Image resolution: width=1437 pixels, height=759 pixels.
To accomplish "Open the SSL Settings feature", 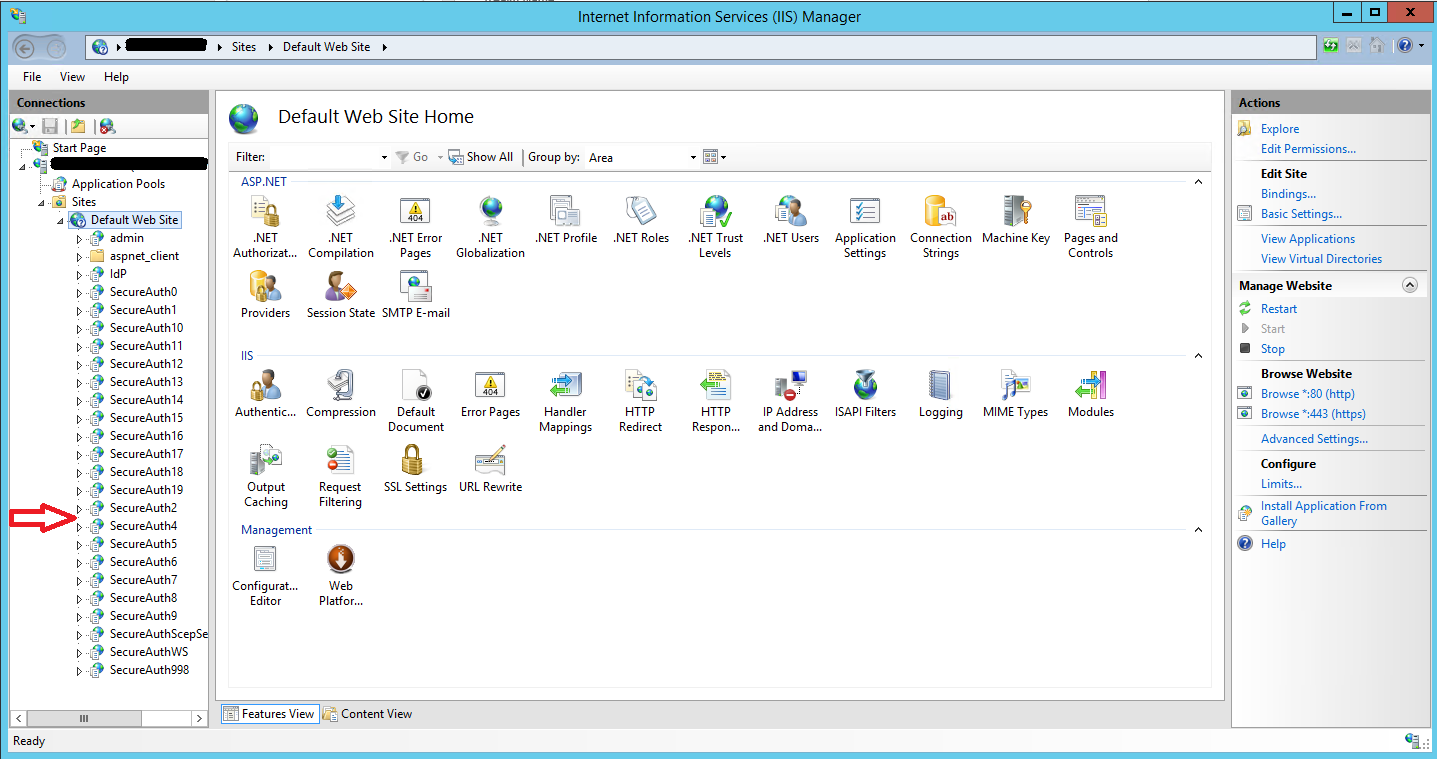I will click(x=415, y=469).
